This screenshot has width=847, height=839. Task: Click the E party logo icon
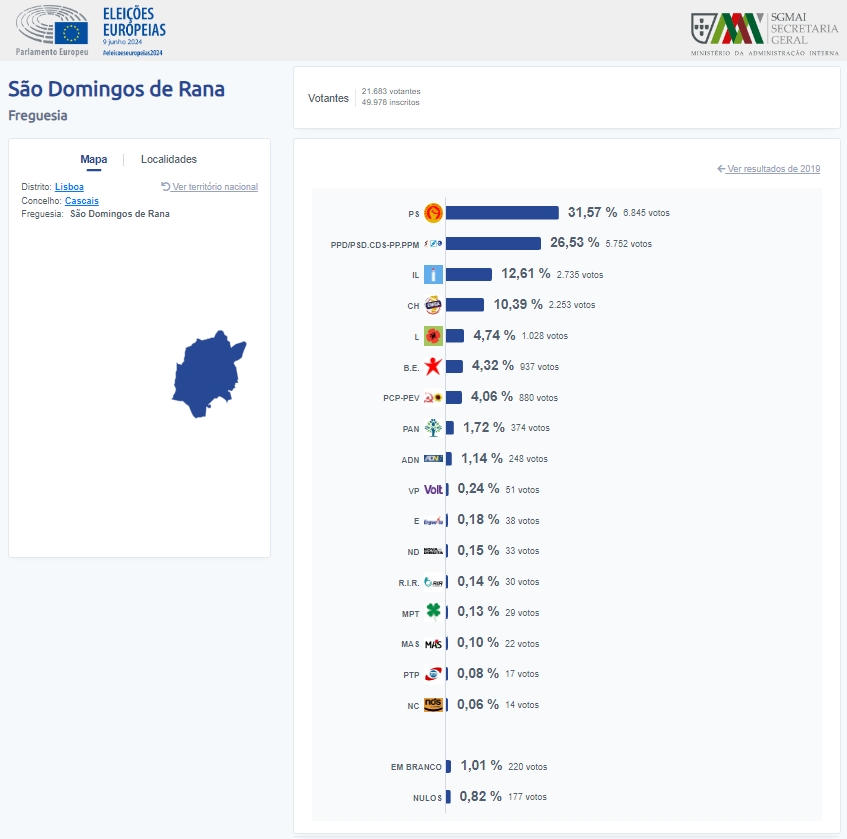(433, 521)
